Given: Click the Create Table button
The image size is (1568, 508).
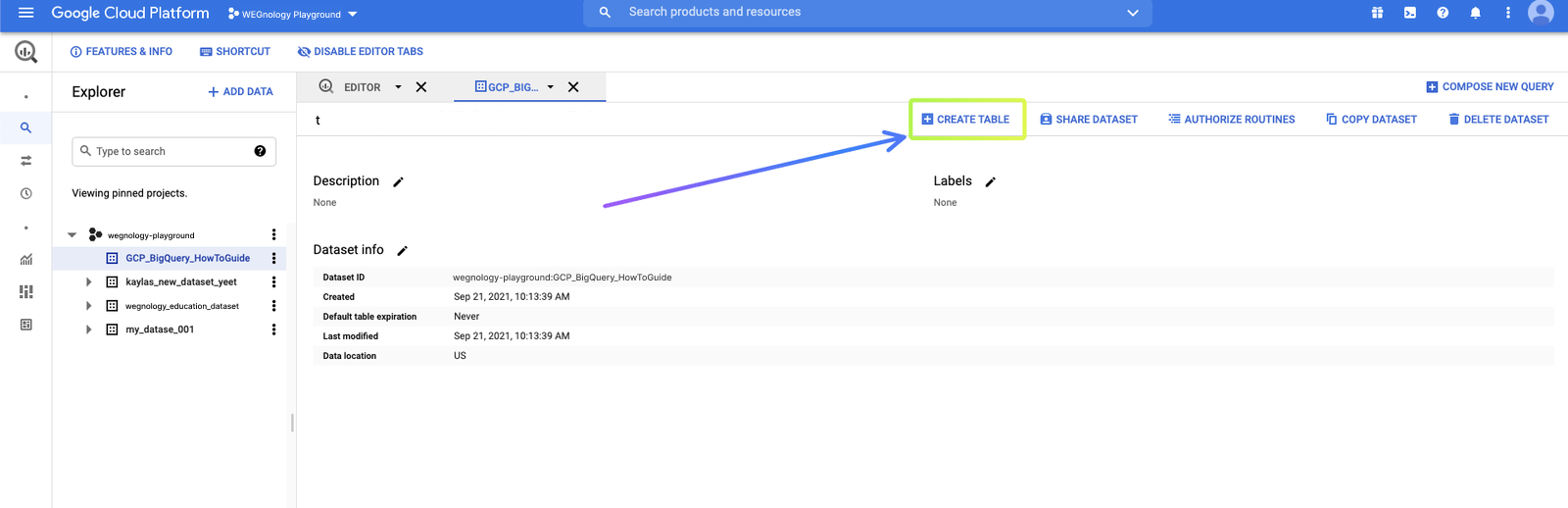Looking at the screenshot, I should point(965,120).
